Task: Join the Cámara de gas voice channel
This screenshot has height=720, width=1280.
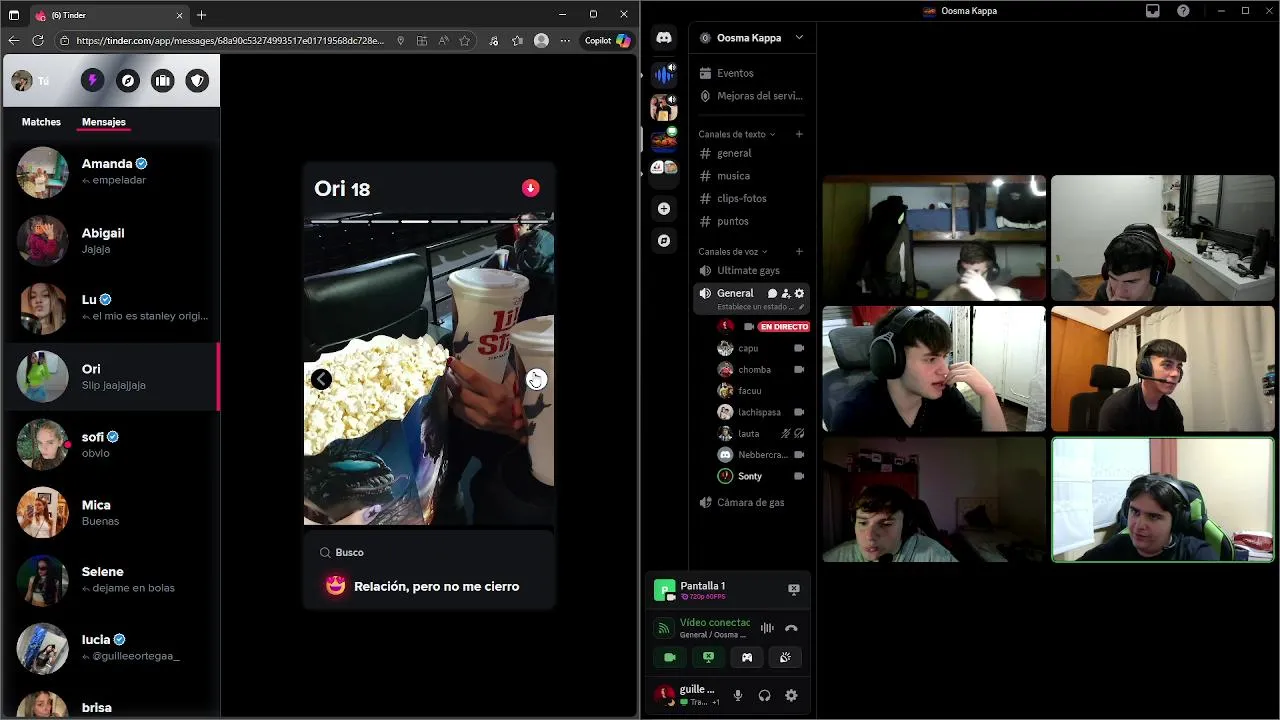Action: click(x=751, y=502)
